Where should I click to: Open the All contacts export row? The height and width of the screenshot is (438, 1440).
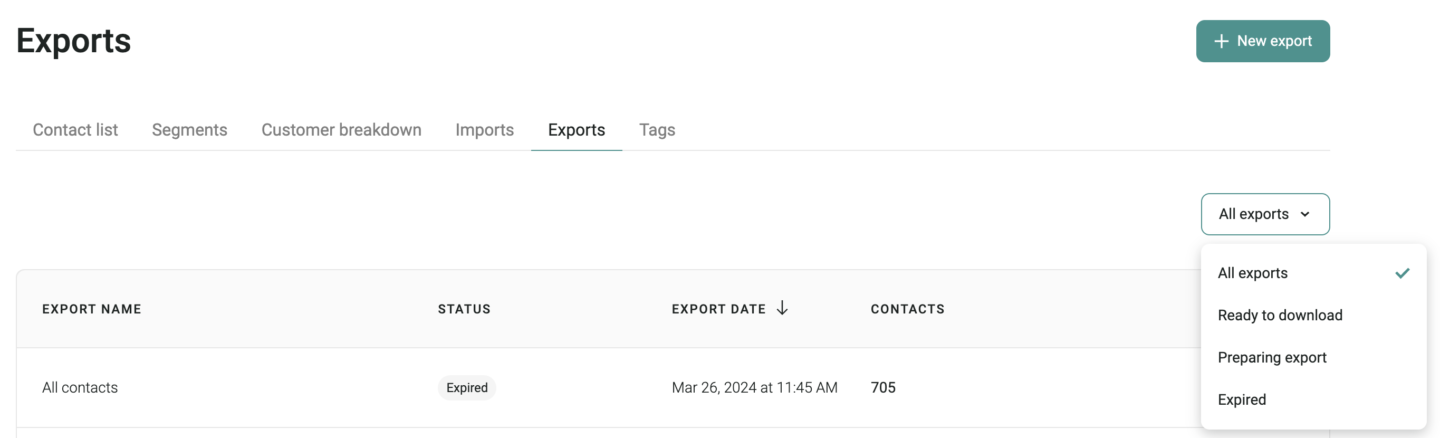tap(608, 388)
